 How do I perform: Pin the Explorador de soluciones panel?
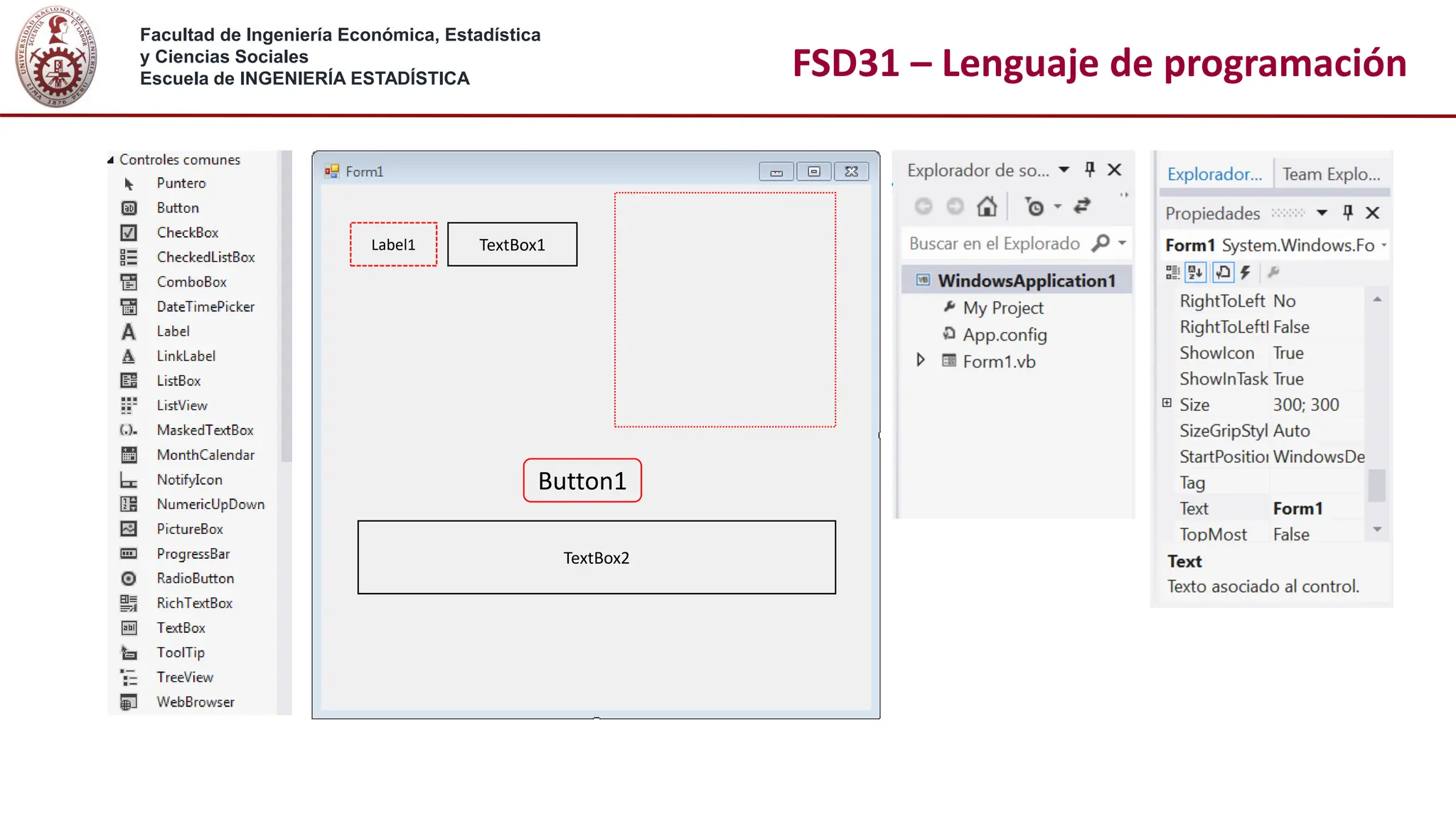click(1090, 169)
